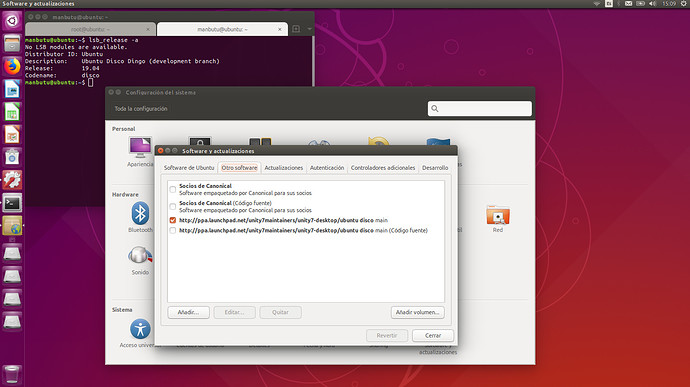Screen dimensions: 690x387
Task: Open the terminal tab dropdown arrow
Action: point(309,29)
